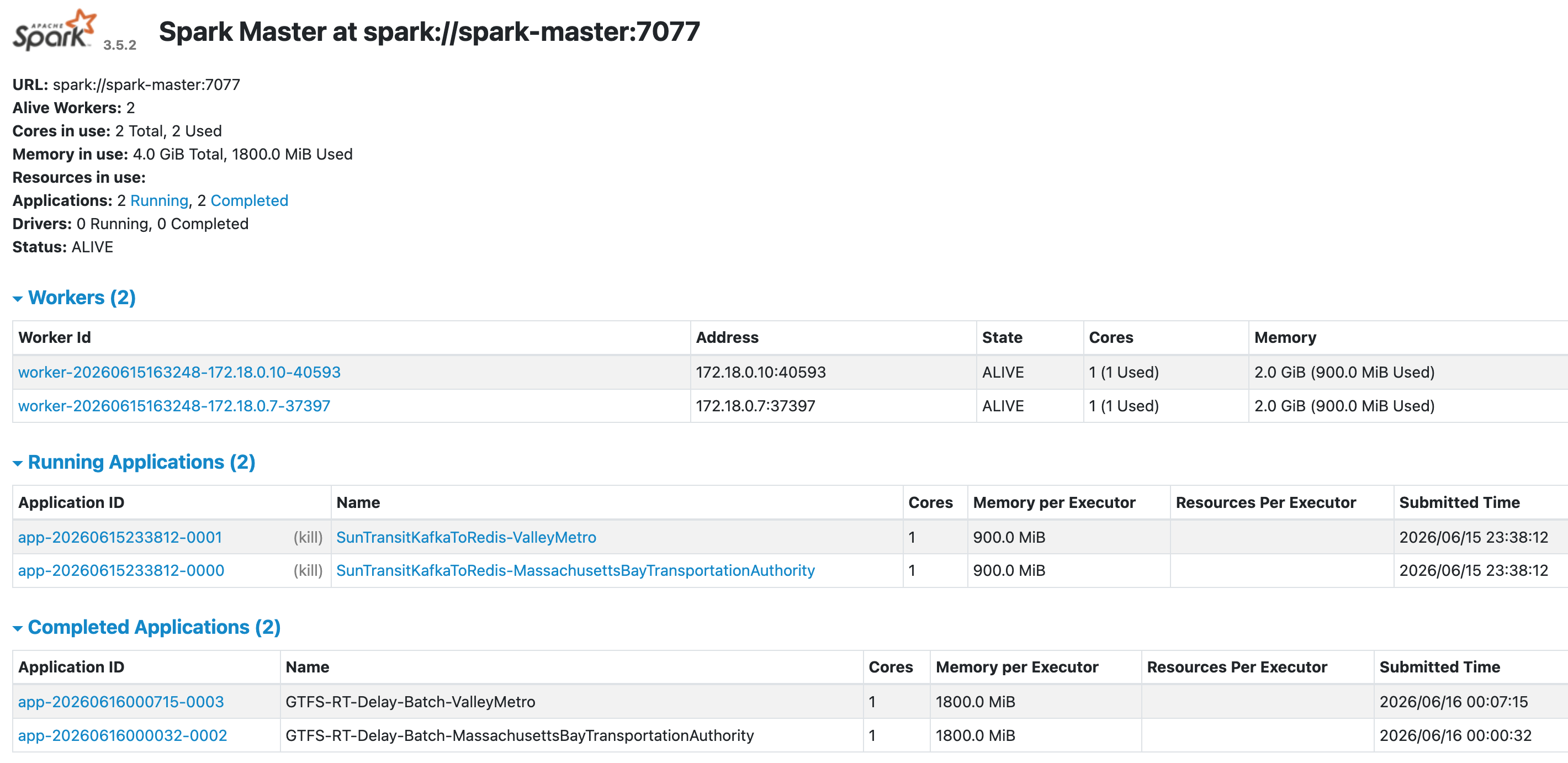Image resolution: width=1568 pixels, height=763 pixels.
Task: Open application app-20260615233812-0000
Action: pyautogui.click(x=121, y=570)
